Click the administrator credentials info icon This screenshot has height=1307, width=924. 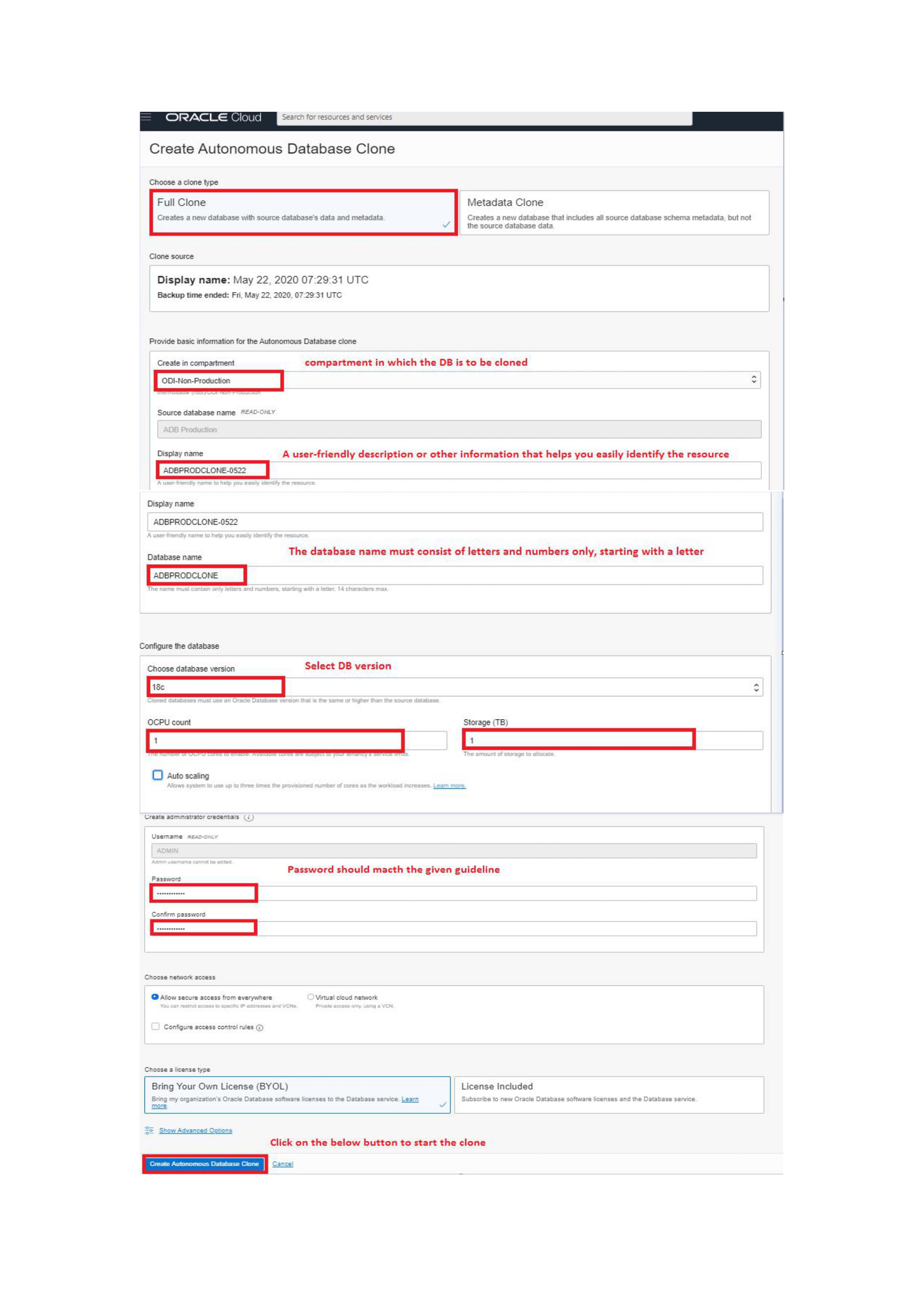pyautogui.click(x=249, y=817)
